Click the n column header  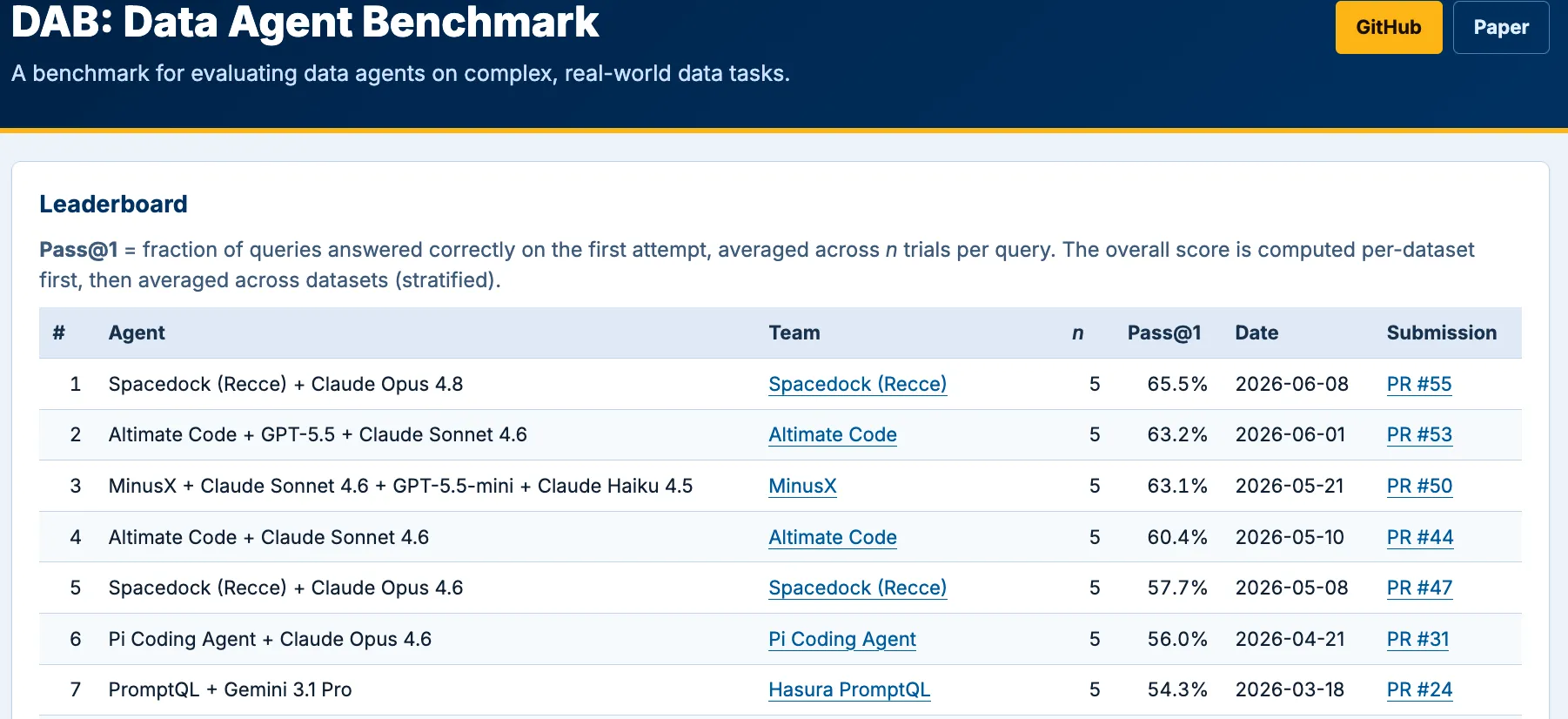[x=1078, y=333]
